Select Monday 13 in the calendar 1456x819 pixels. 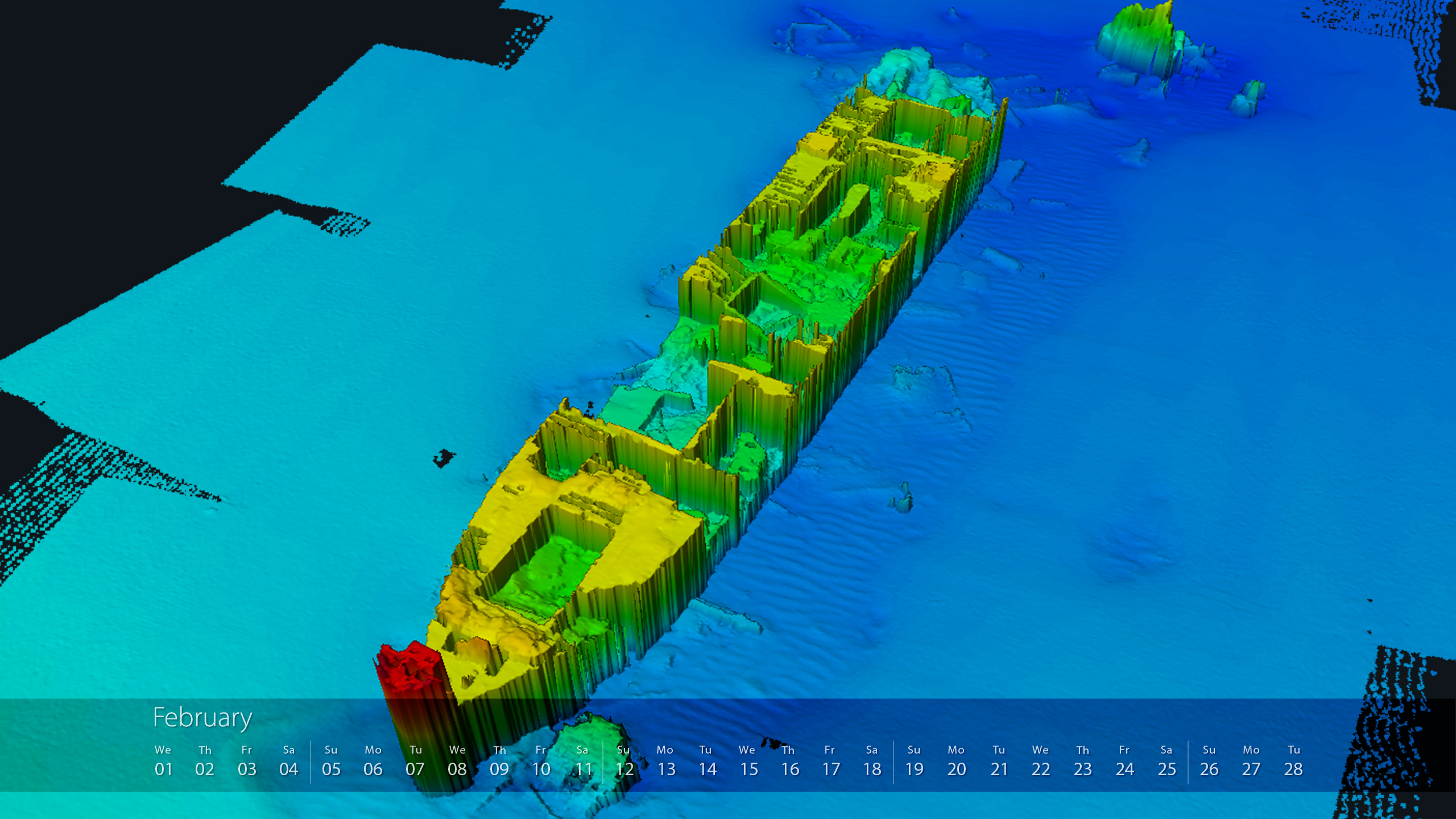pos(665,761)
